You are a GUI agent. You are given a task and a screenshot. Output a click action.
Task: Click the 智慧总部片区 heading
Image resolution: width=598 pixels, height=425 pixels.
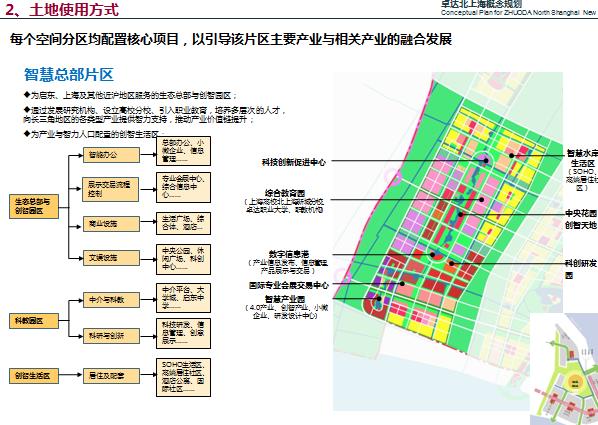(x=69, y=74)
